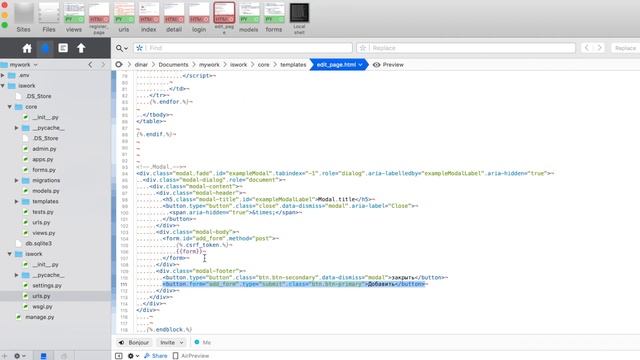Switch to the urls document tab
The image size is (640, 360).
pos(124,18)
